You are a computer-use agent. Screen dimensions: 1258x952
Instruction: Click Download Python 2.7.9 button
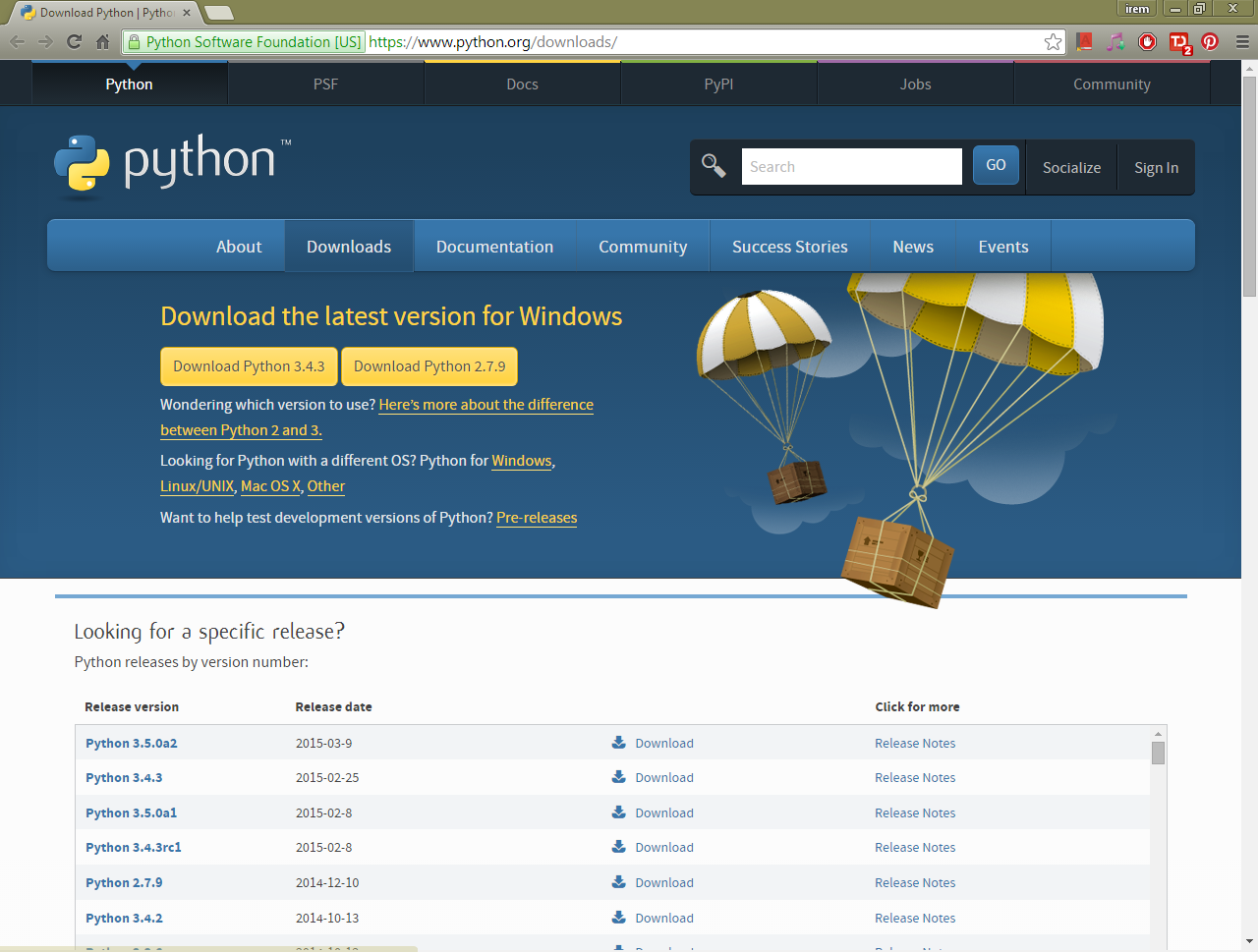click(429, 366)
